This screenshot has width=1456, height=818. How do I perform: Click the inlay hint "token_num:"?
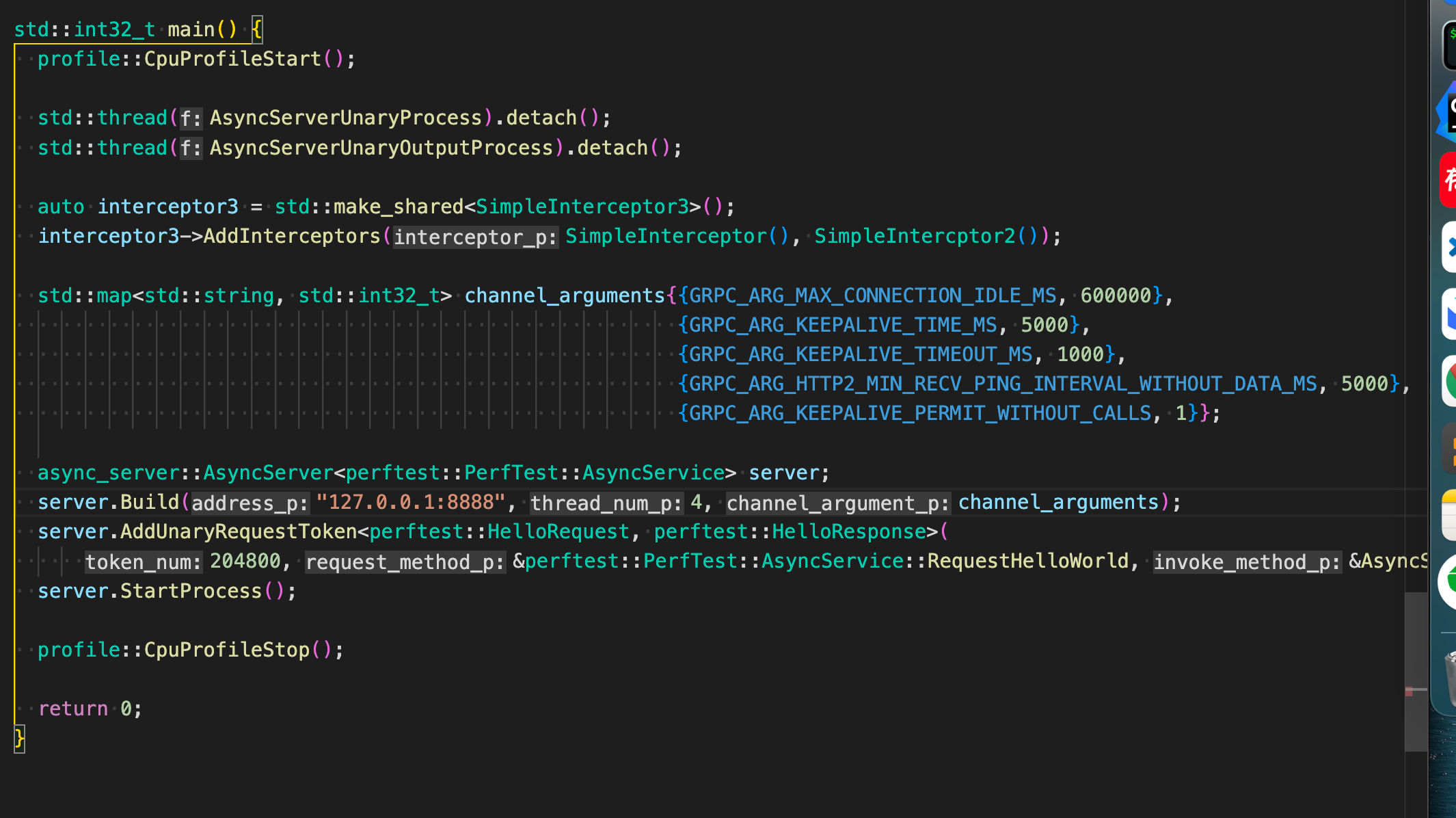pos(143,562)
